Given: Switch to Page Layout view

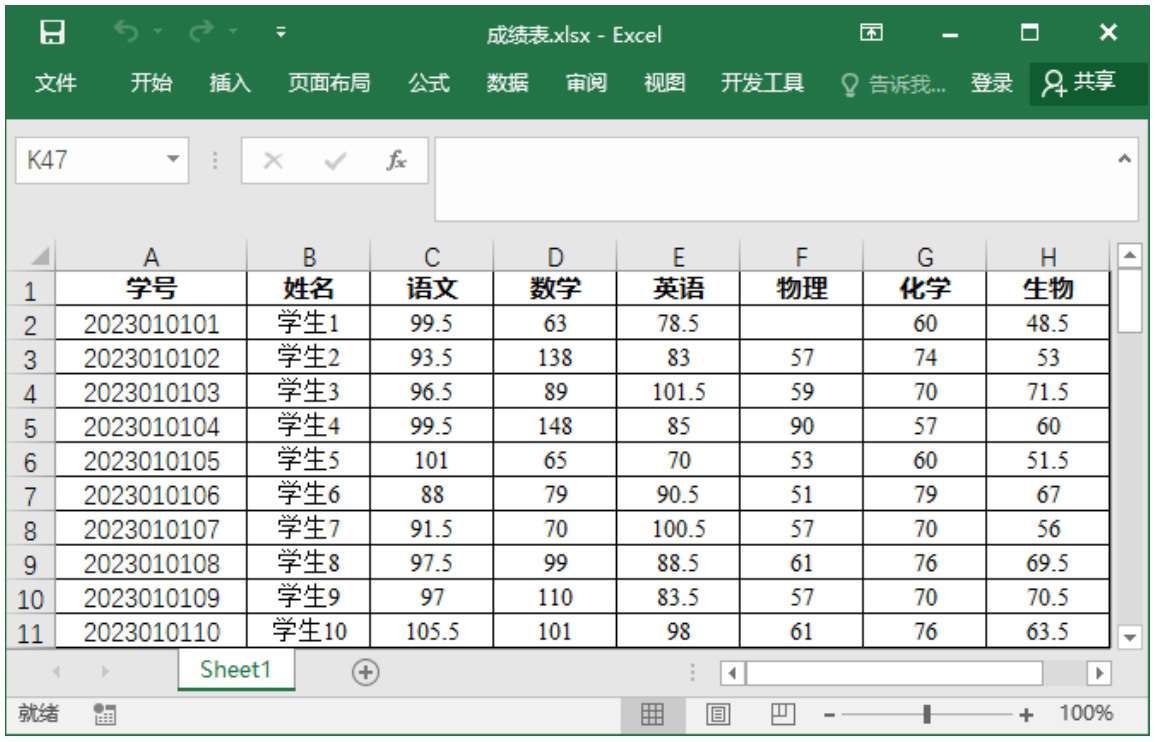Looking at the screenshot, I should pyautogui.click(x=717, y=714).
